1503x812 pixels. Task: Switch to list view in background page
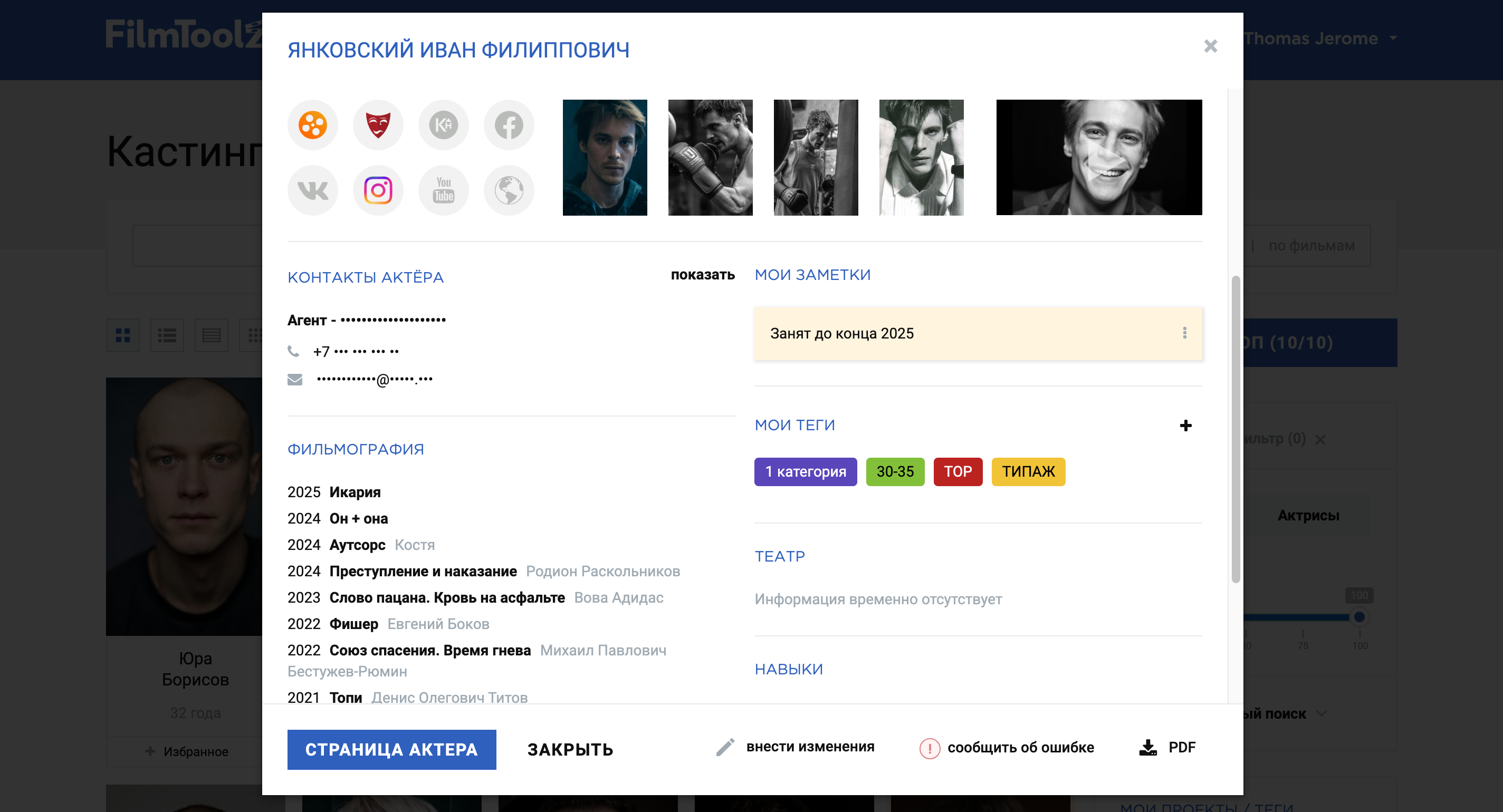[167, 335]
